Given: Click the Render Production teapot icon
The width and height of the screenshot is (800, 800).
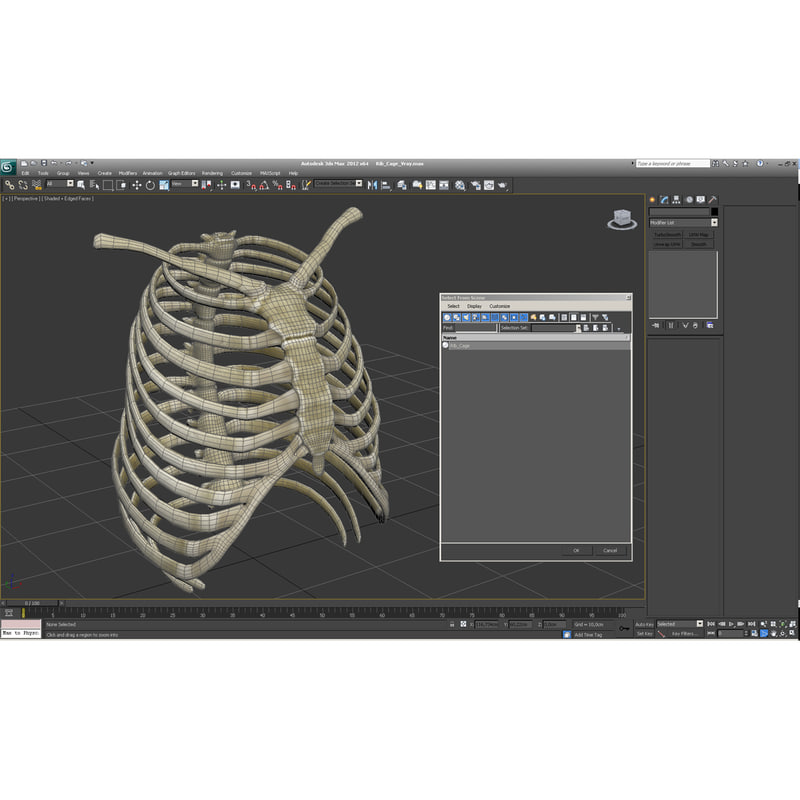Looking at the screenshot, I should pos(502,185).
